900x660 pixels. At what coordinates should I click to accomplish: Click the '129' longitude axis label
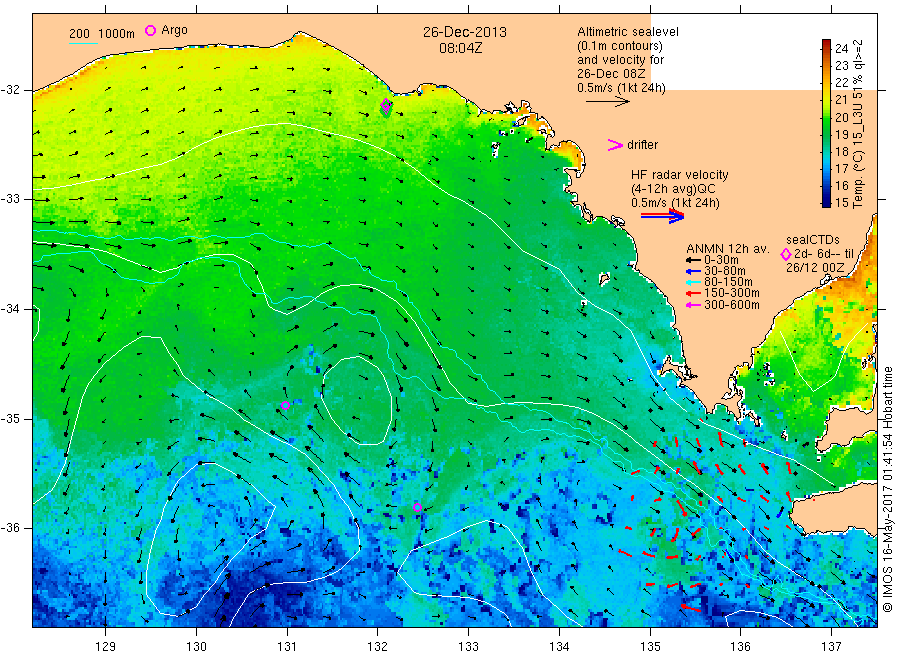click(x=106, y=646)
